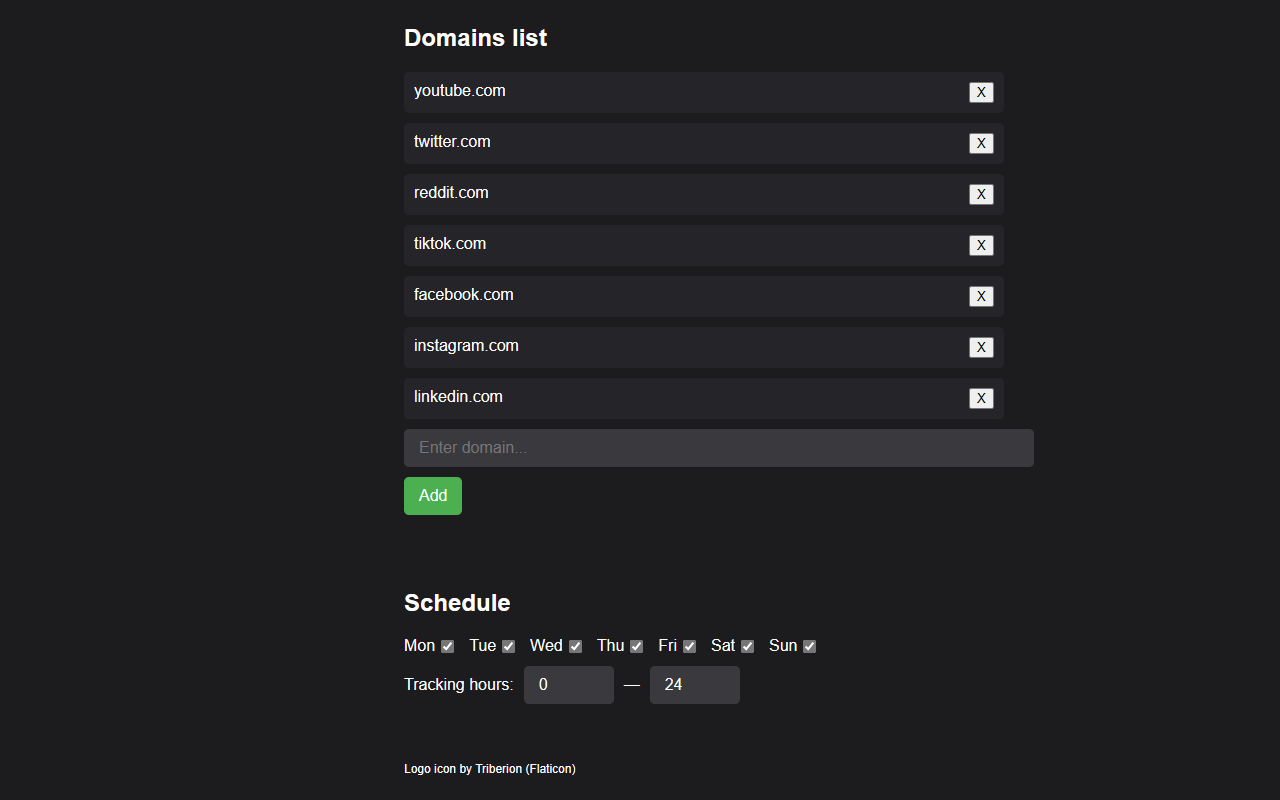Image resolution: width=1280 pixels, height=800 pixels.
Task: Remove reddit.com from the list
Action: point(981,195)
